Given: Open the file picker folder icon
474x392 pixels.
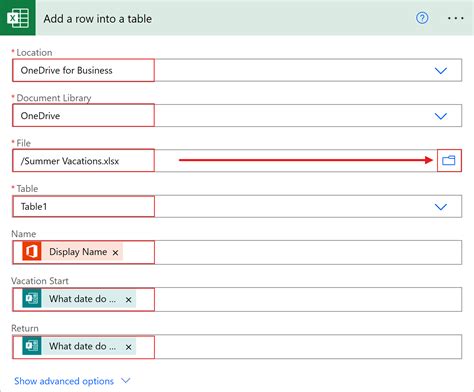Looking at the screenshot, I should 449,161.
